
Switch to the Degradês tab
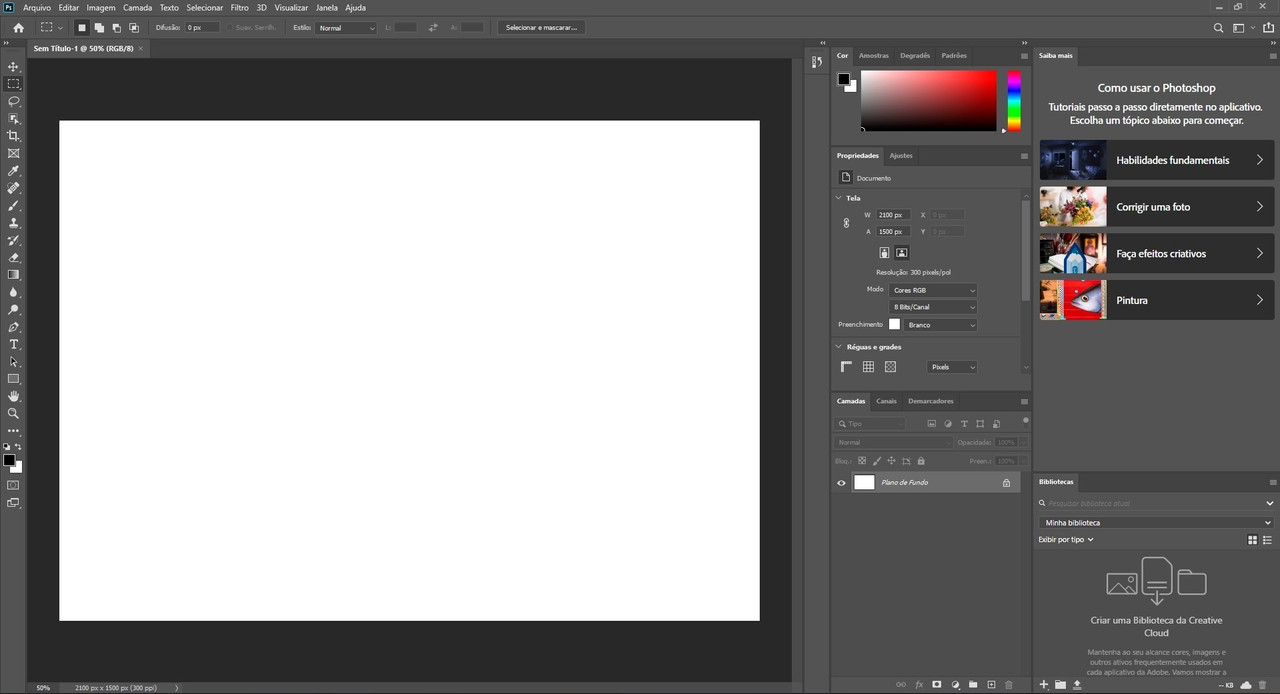915,56
